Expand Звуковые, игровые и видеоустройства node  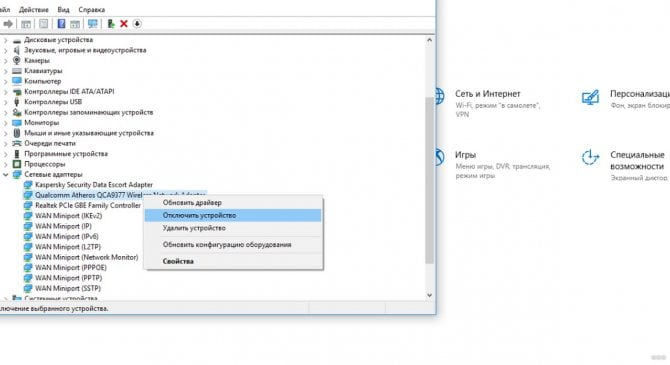coord(6,50)
